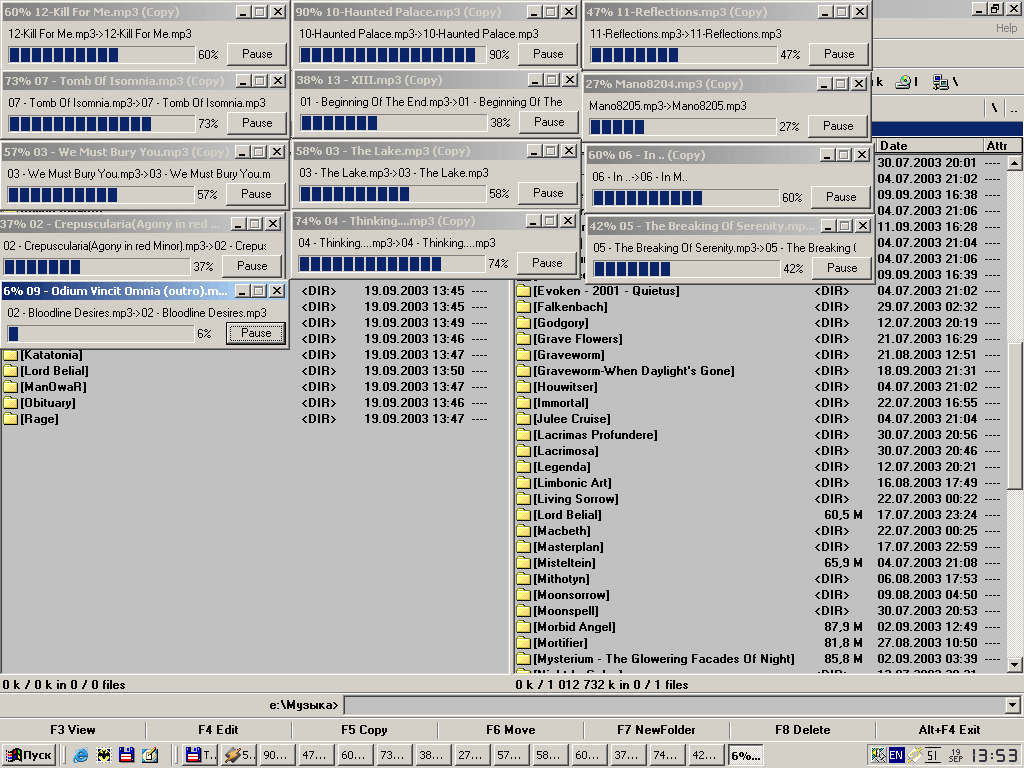Launch Internet Explorer from the quick launch bar

80,755
